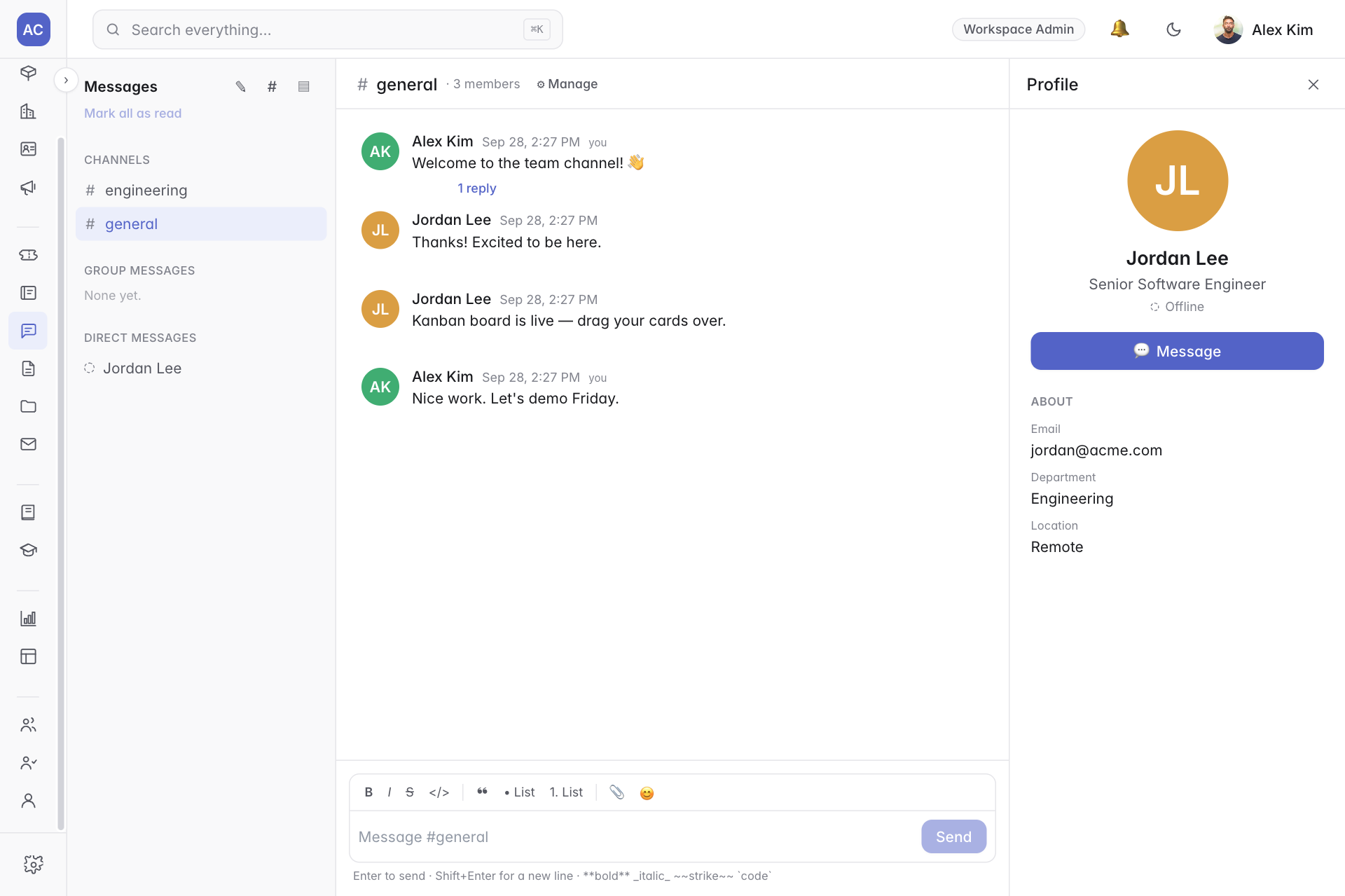
Task: Open Jordan Lee direct message
Action: tap(201, 368)
